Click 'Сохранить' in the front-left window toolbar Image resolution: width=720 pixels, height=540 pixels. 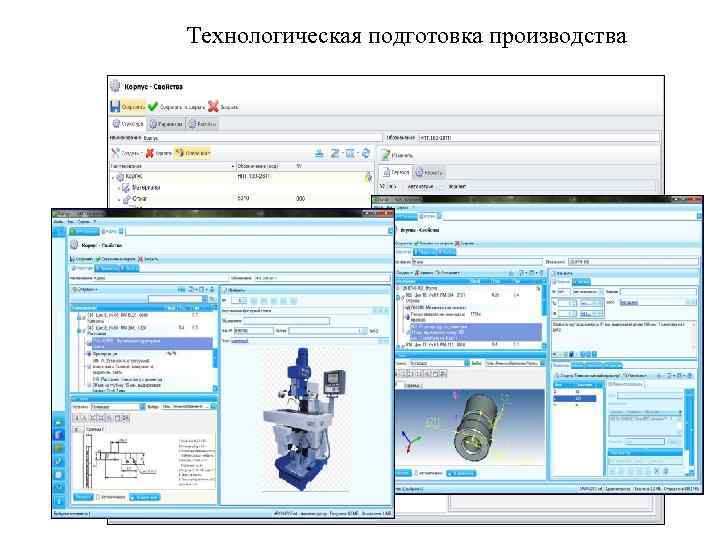tap(82, 259)
